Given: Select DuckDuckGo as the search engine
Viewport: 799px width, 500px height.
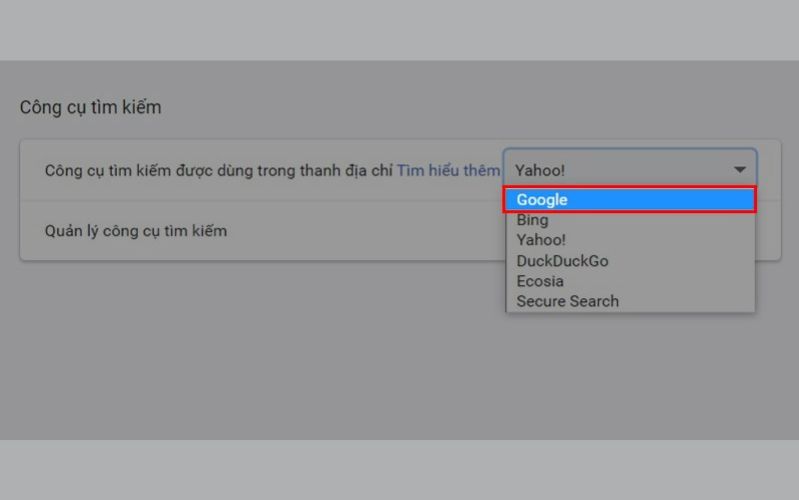Looking at the screenshot, I should click(x=630, y=260).
